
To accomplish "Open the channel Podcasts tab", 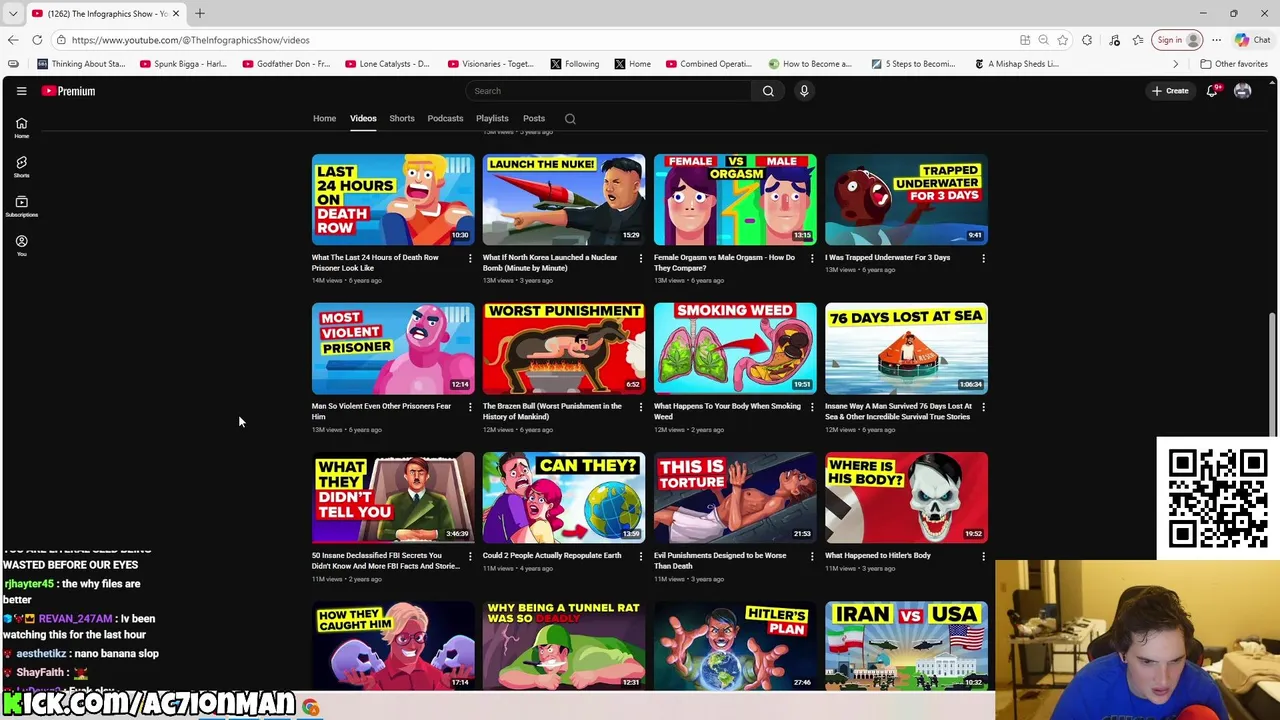I will point(445,119).
